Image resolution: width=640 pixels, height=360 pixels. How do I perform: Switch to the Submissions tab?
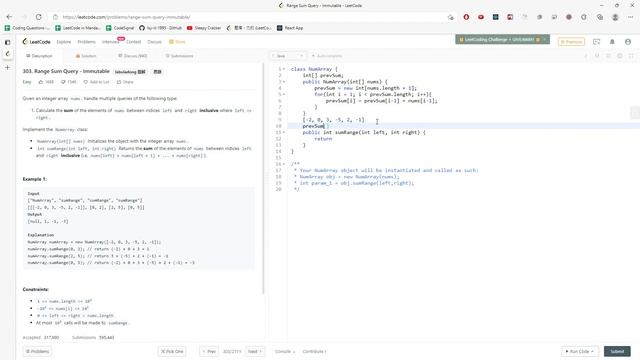180,56
